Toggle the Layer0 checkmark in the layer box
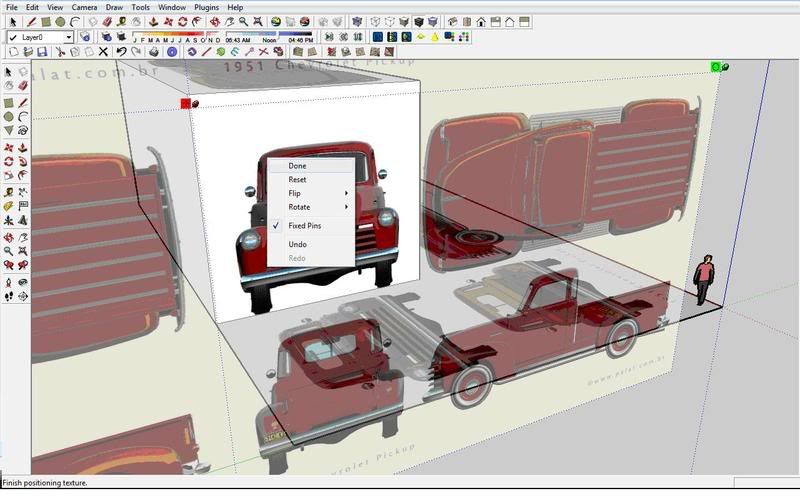Viewport: 800px width, 496px height. tap(13, 37)
